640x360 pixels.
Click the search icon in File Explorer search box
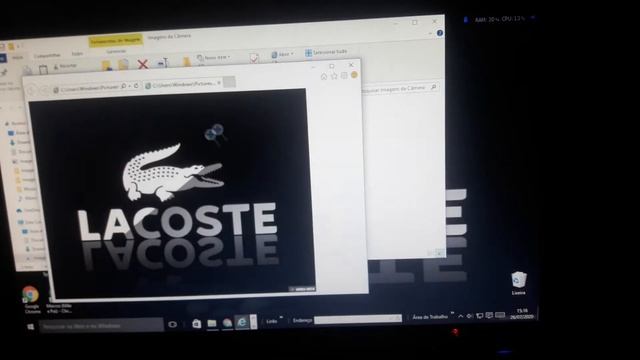[x=433, y=87]
